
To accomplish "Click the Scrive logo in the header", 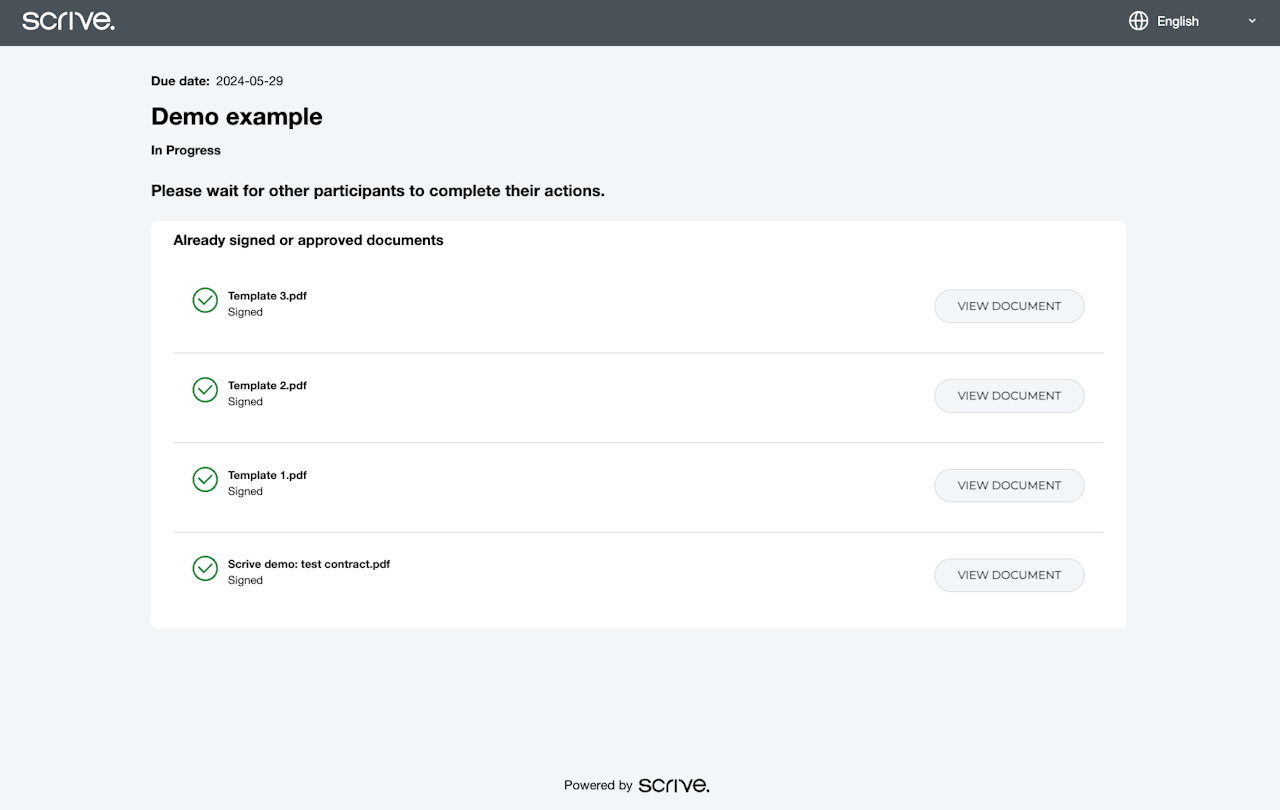I will click(68, 21).
